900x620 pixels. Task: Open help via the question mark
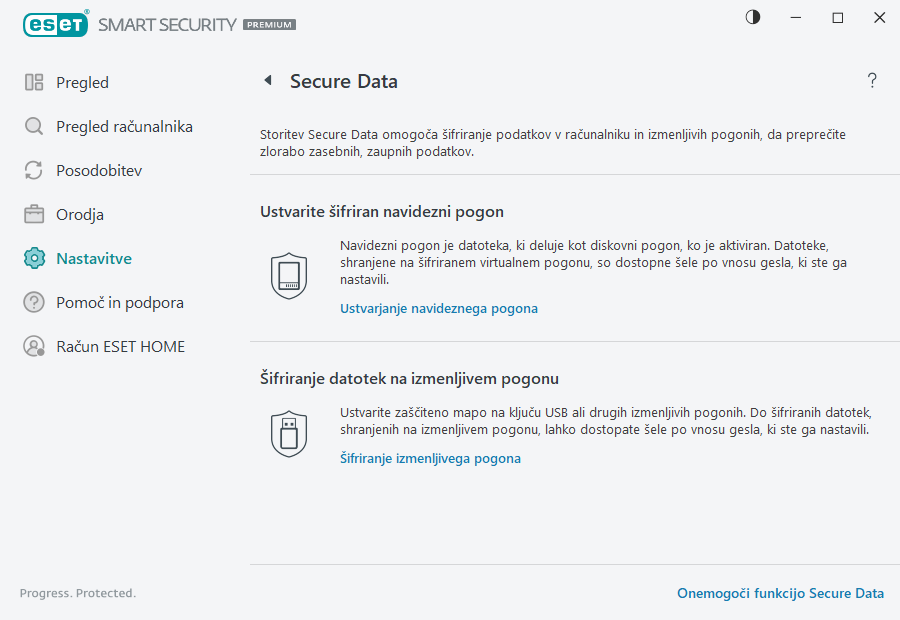[871, 81]
